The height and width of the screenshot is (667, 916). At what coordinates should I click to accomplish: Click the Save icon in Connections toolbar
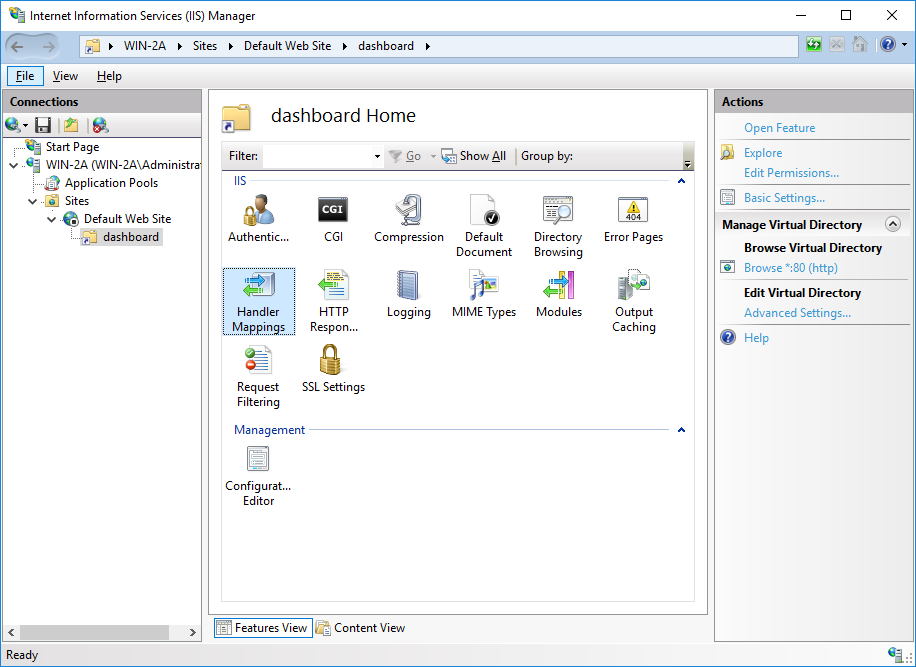pyautogui.click(x=43, y=125)
